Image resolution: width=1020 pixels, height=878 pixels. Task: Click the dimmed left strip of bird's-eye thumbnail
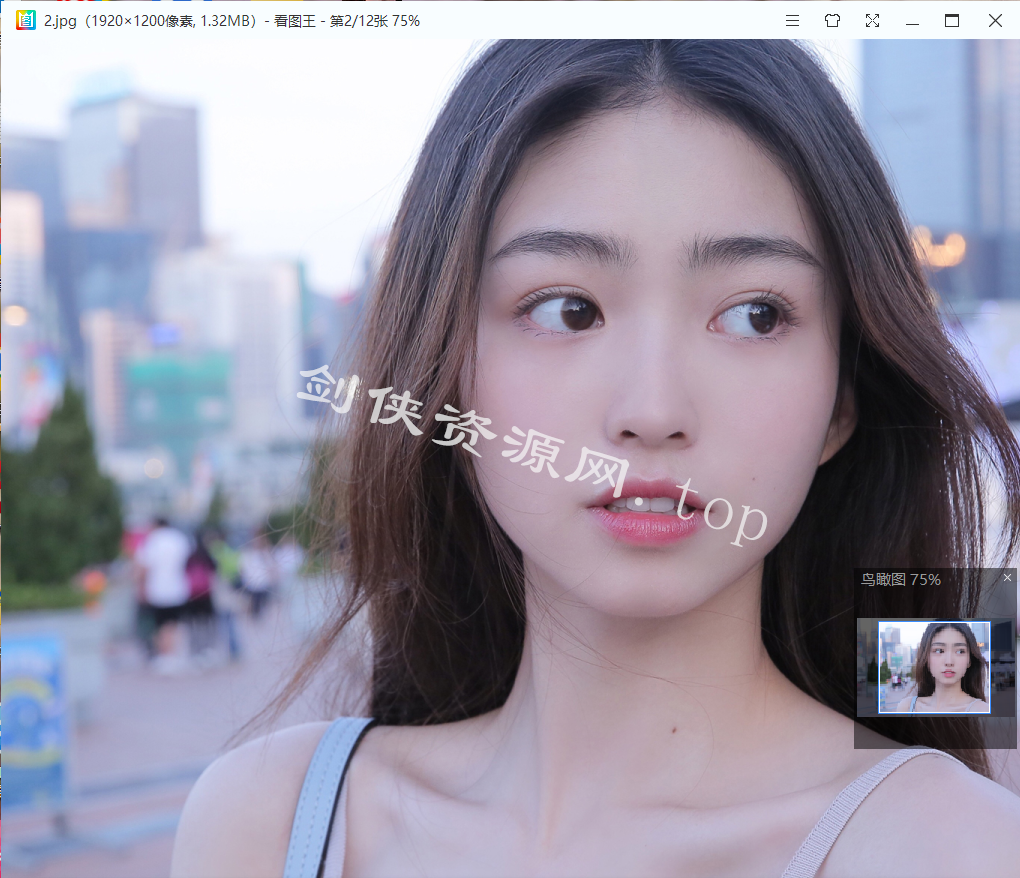point(867,667)
